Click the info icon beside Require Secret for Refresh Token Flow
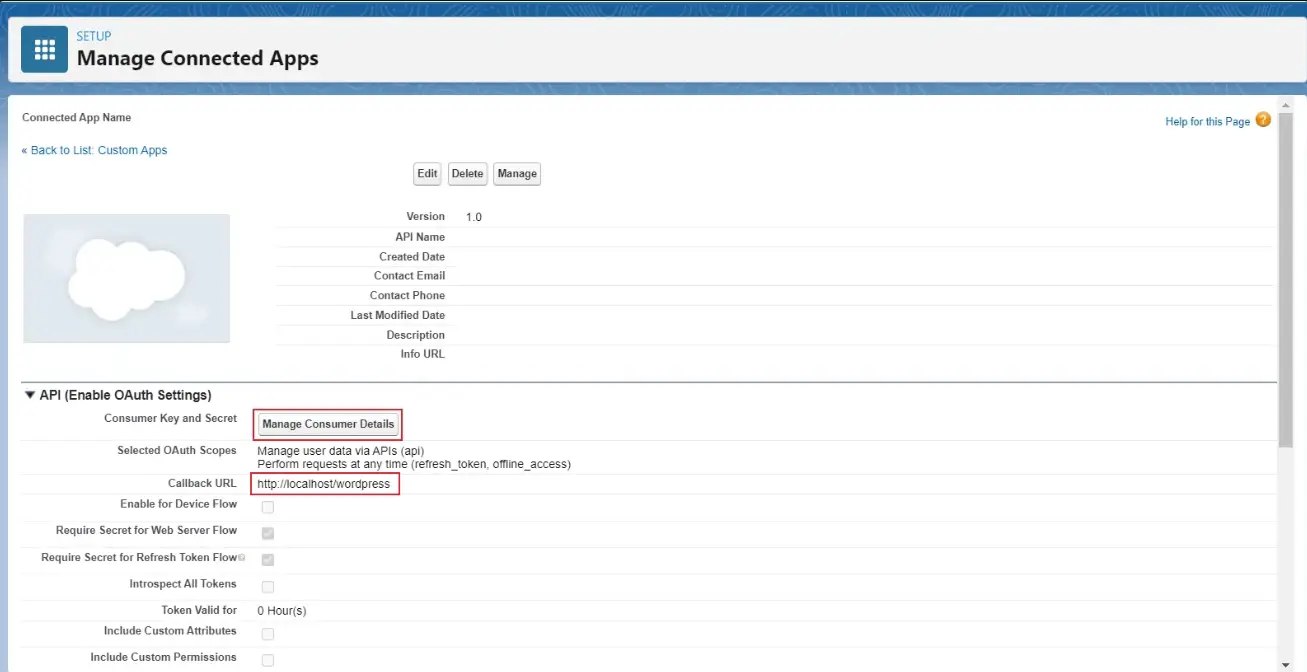The height and width of the screenshot is (672, 1307). click(242, 558)
